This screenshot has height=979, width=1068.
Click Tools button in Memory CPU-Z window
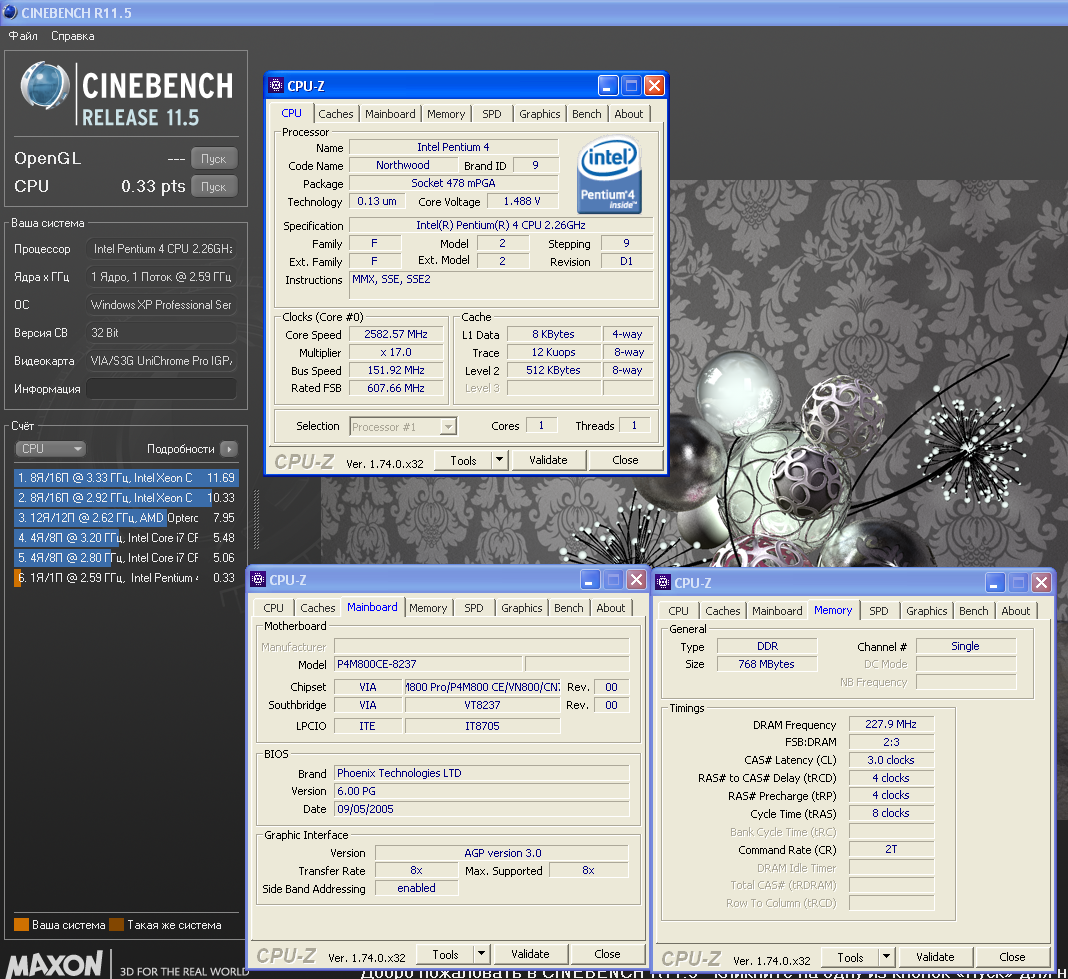click(850, 957)
